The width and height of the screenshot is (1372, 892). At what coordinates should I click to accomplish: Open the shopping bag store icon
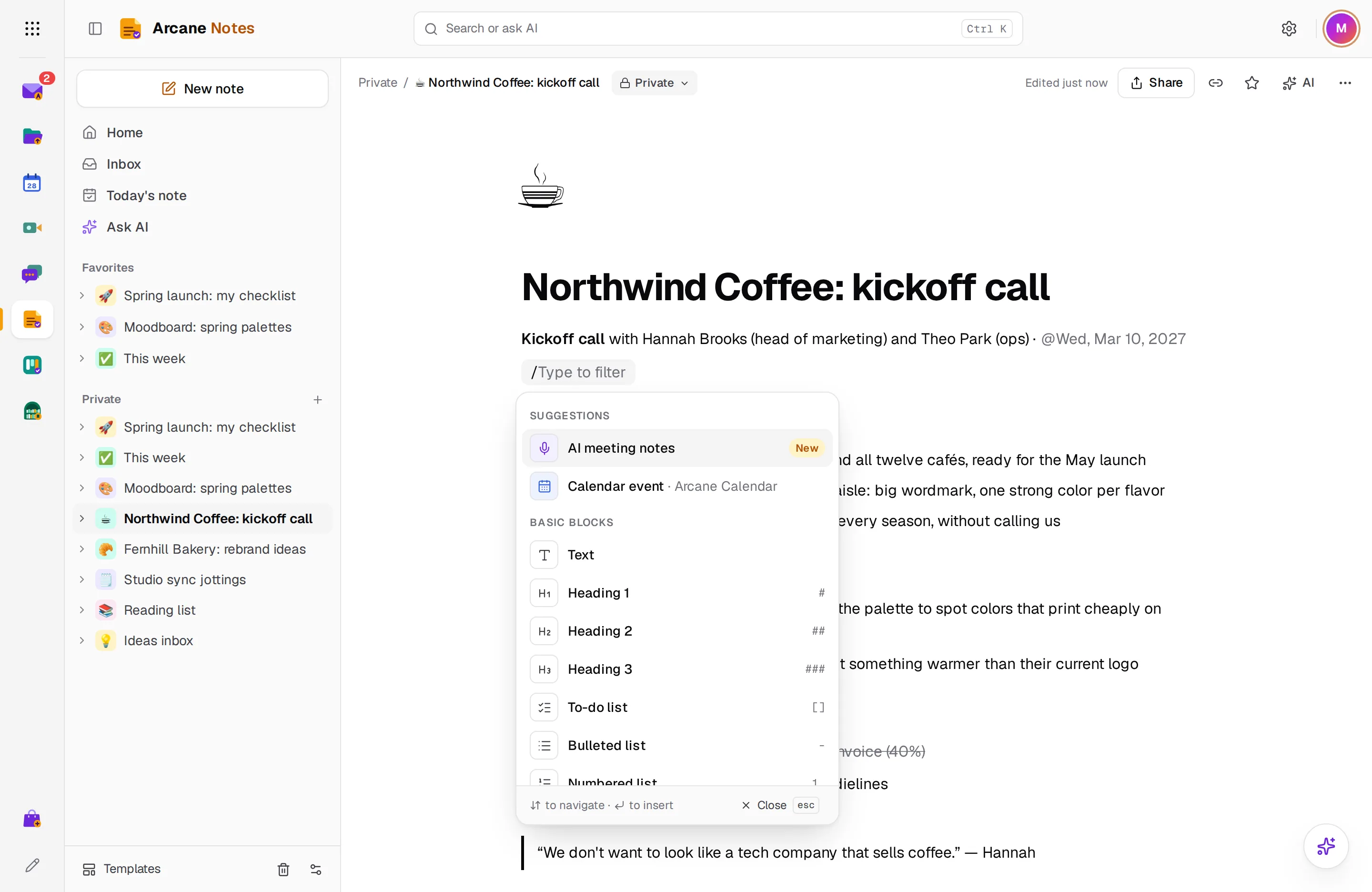(32, 819)
